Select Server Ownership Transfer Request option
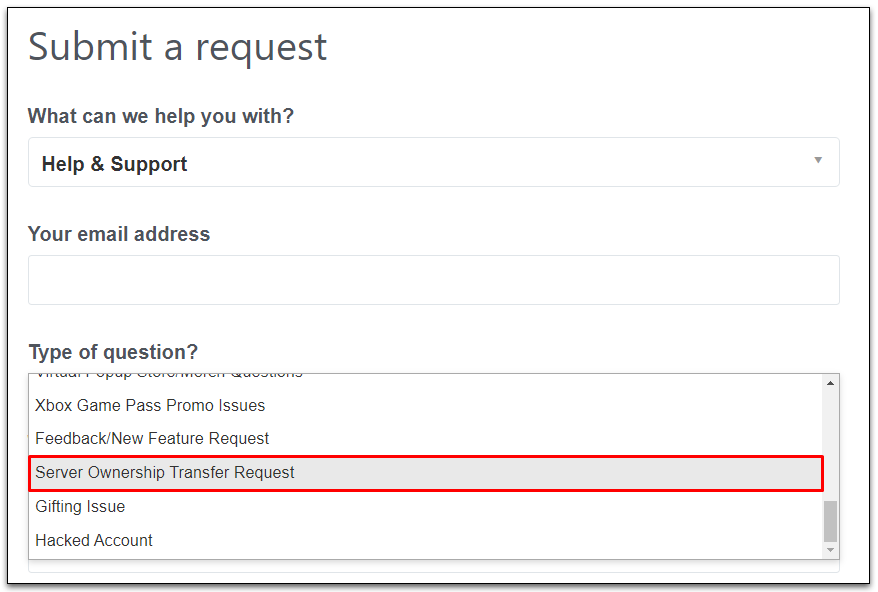This screenshot has width=878, height=592. tap(165, 473)
